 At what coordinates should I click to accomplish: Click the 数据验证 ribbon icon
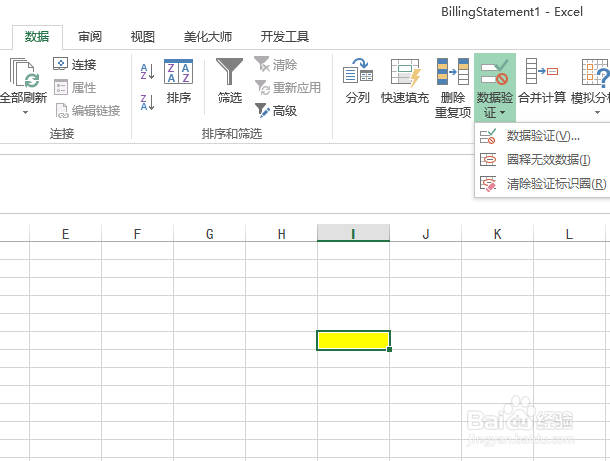pos(494,73)
